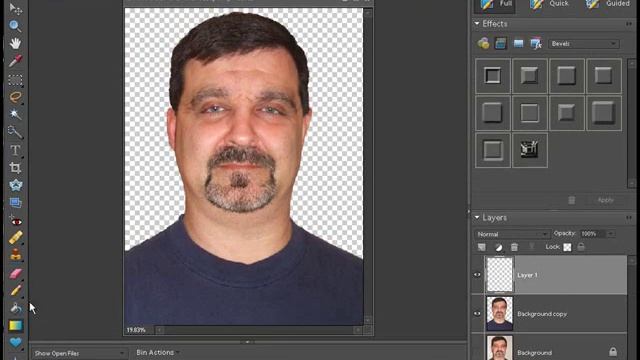Select Layer 1 in Layers panel

coord(556,275)
